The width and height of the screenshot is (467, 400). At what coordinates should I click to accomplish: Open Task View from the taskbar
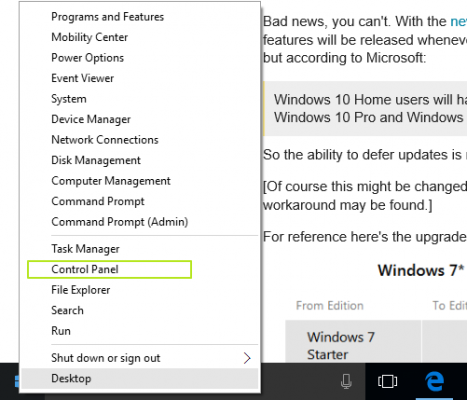coord(387,381)
